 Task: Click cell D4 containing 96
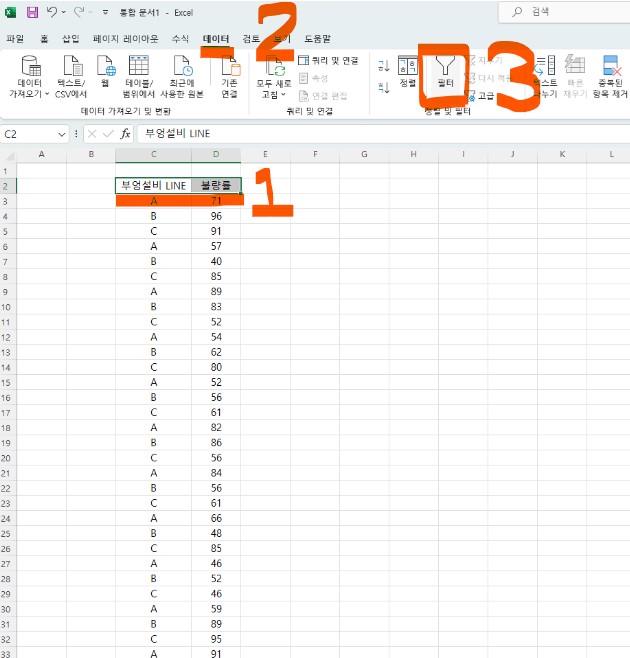coord(216,216)
